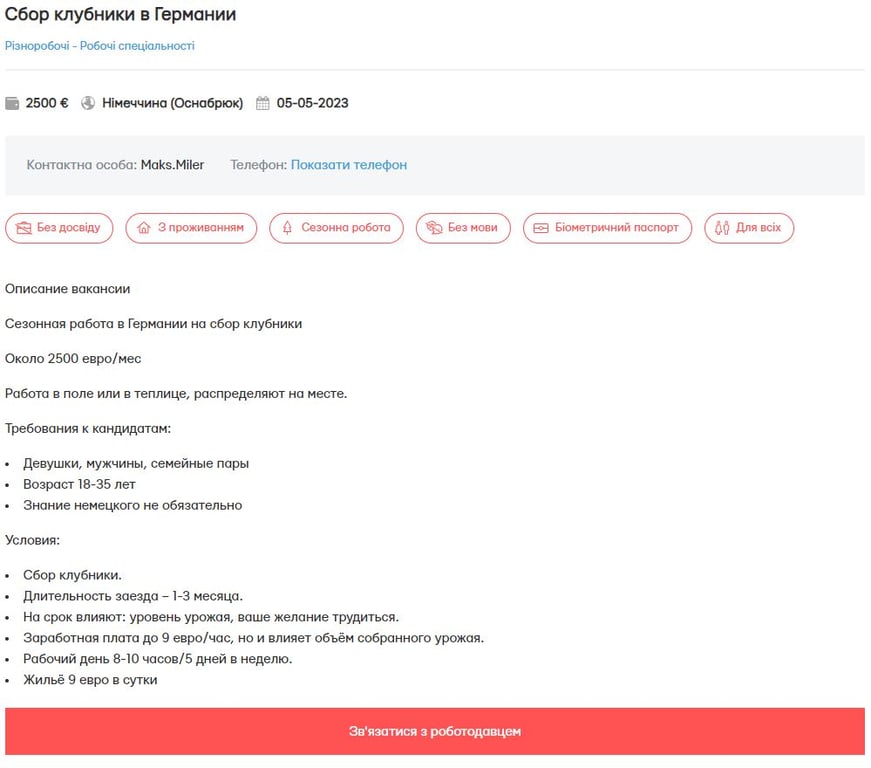Image resolution: width=871 pixels, height=768 pixels.
Task: Toggle the 'Біометричний паспорт' tag
Action: pyautogui.click(x=607, y=228)
